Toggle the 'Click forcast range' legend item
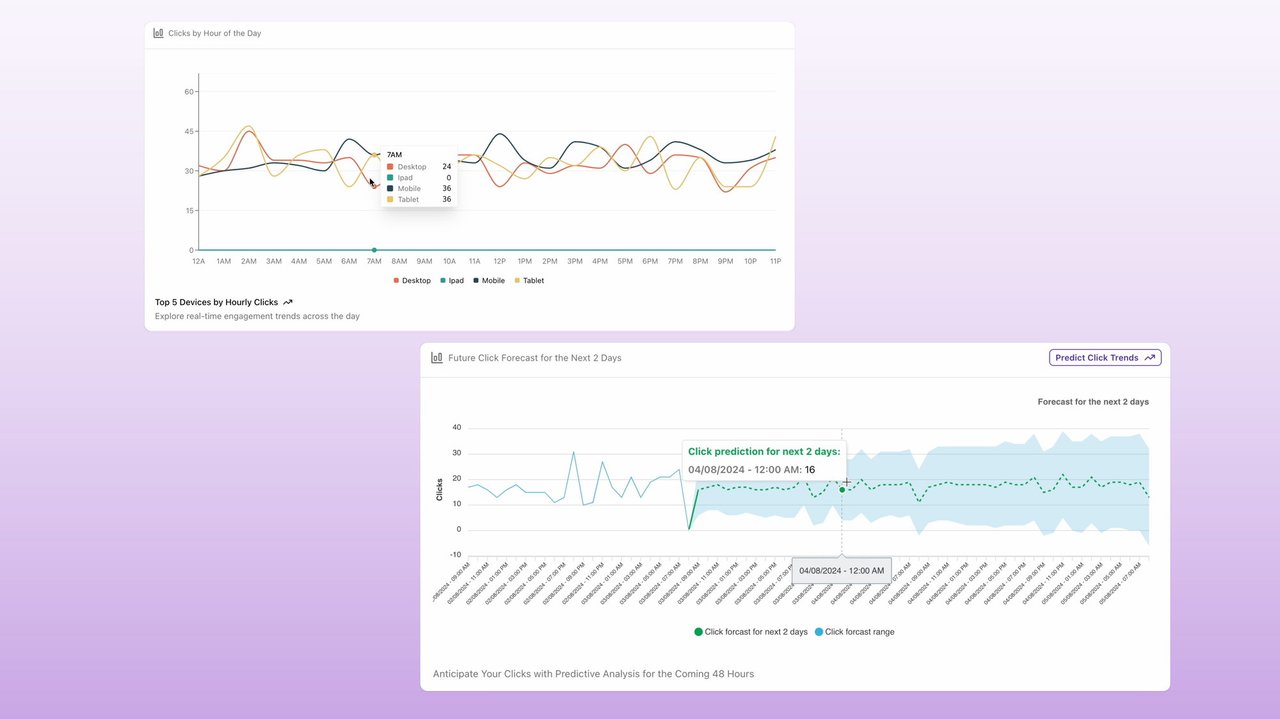This screenshot has width=1280, height=719. (x=854, y=632)
